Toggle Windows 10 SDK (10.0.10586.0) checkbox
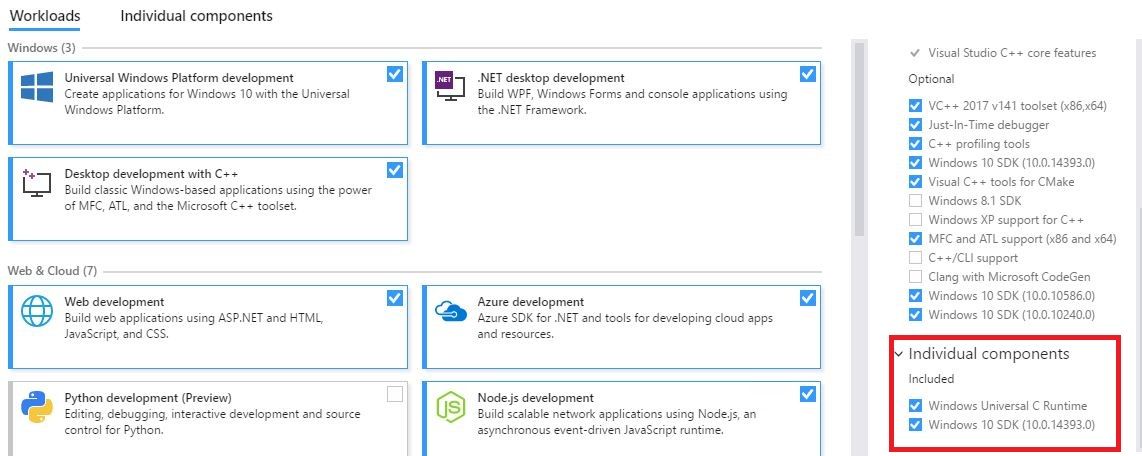The image size is (1142, 456). tap(915, 296)
